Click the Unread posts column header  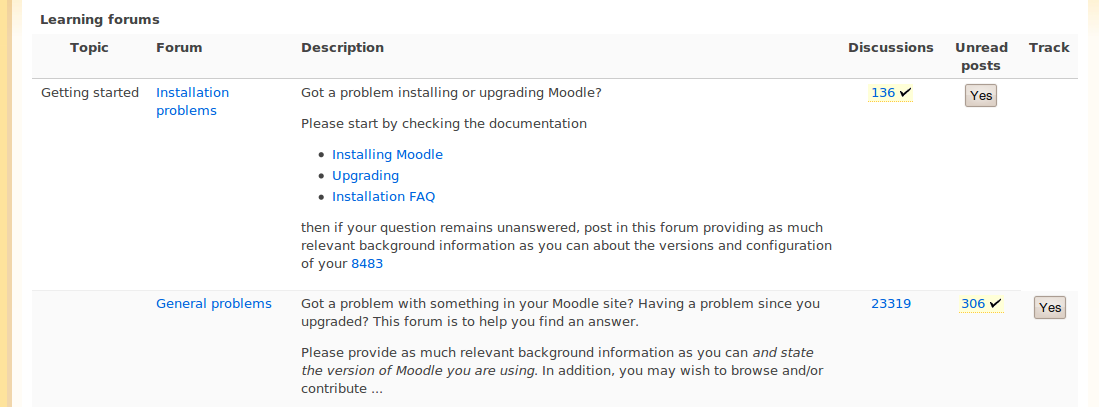click(981, 57)
